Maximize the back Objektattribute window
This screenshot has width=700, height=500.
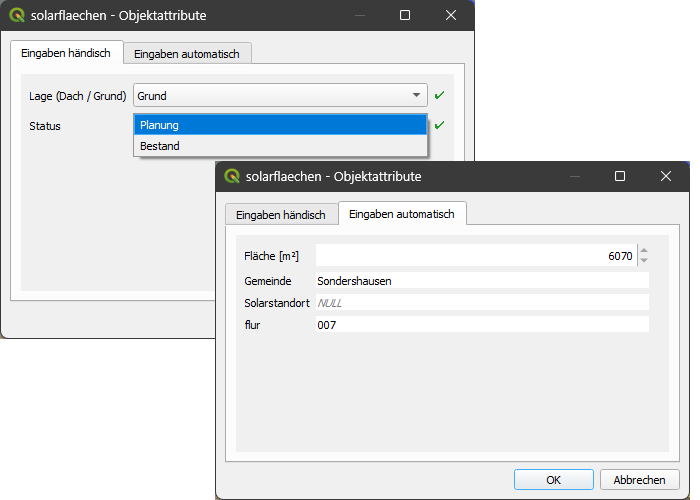point(405,15)
